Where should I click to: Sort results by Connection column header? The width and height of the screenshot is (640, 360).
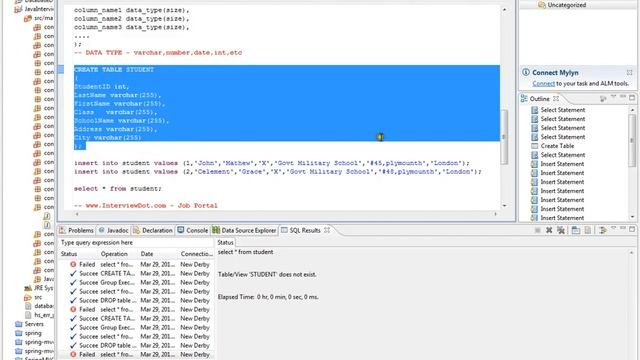point(197,254)
